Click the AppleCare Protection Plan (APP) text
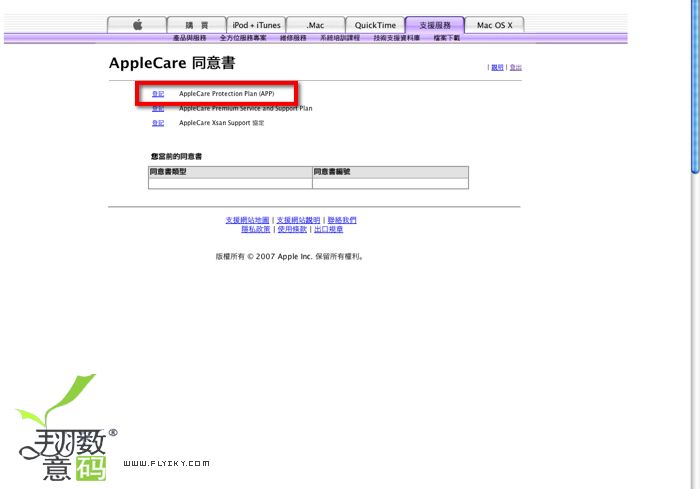700x489 pixels. pyautogui.click(x=226, y=94)
